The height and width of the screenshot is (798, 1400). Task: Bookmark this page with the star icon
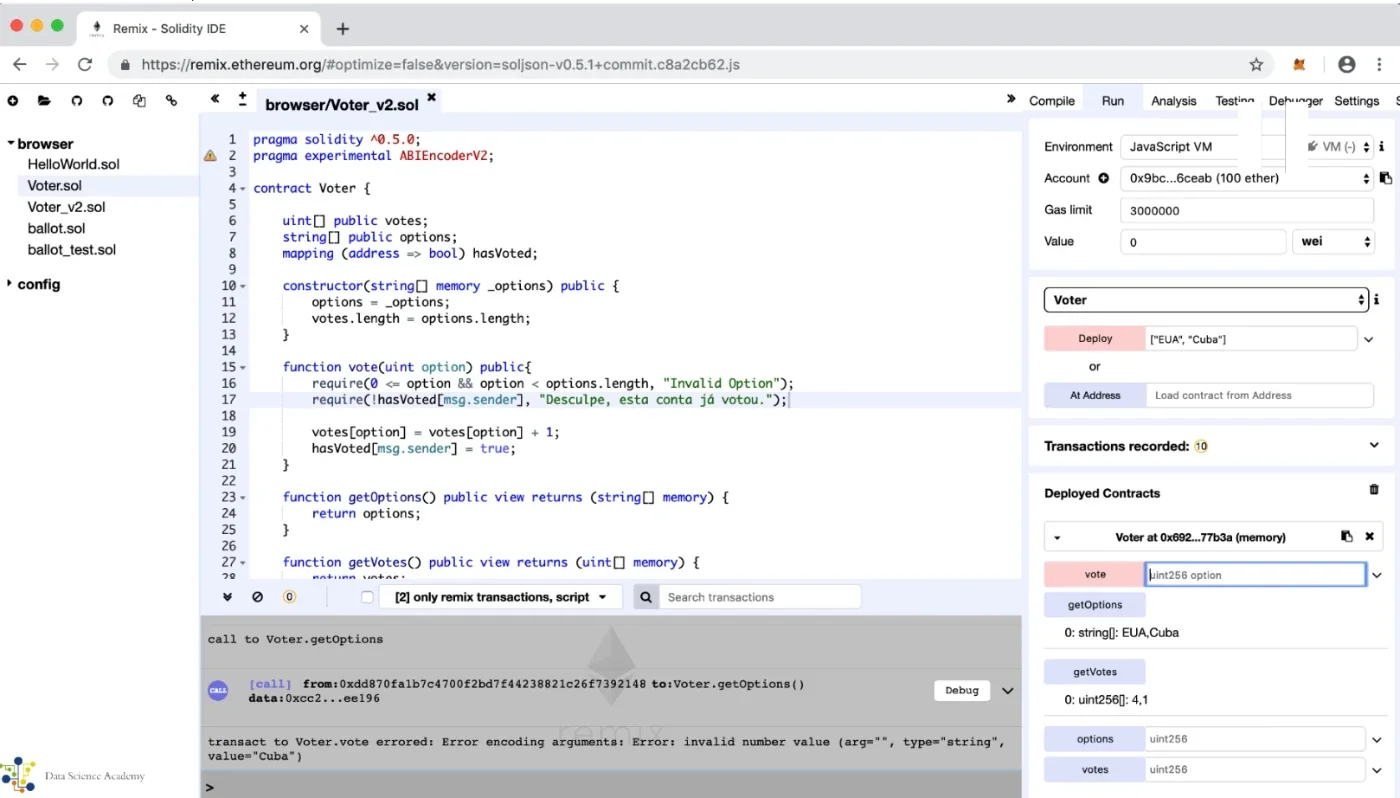(1256, 64)
